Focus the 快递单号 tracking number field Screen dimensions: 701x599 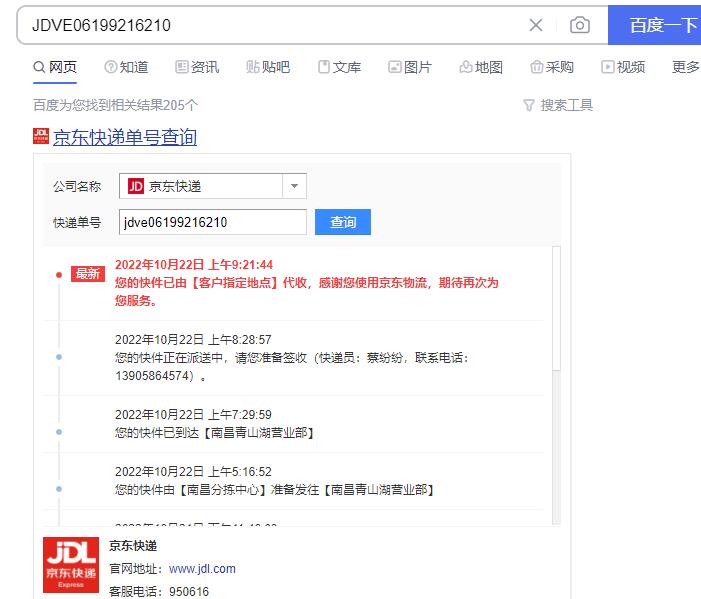coord(213,222)
